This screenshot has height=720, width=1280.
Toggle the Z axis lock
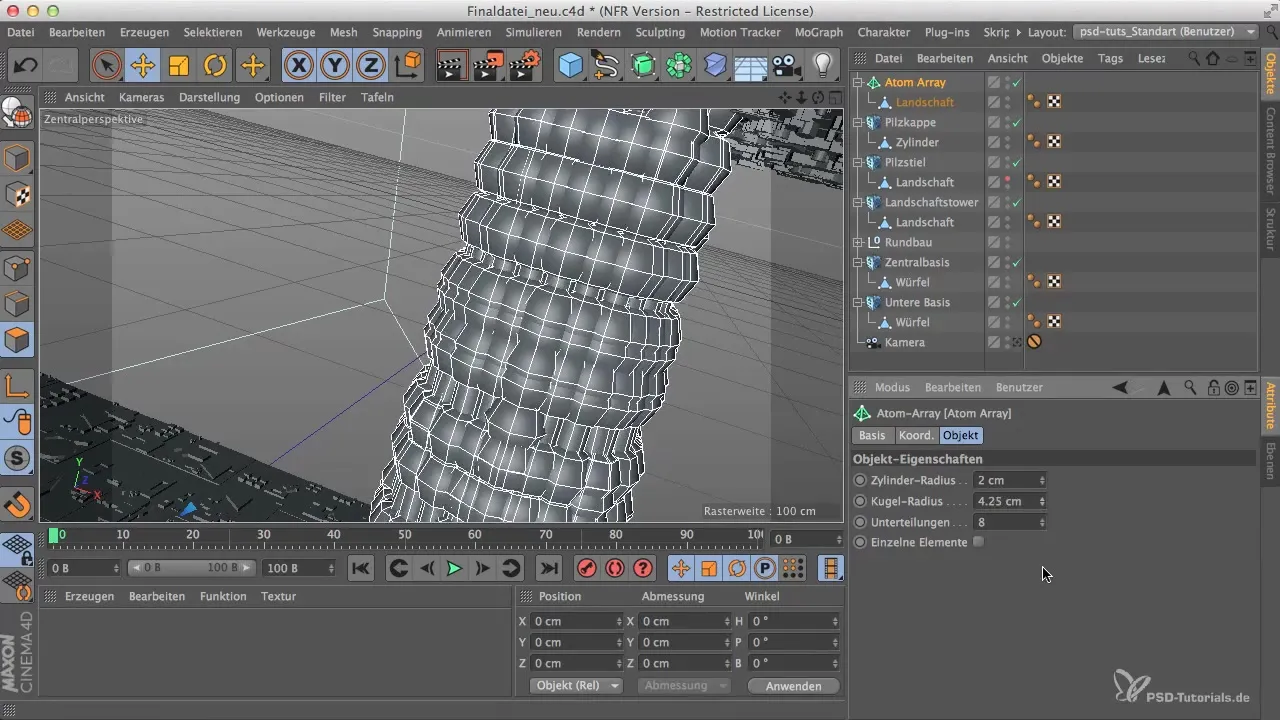tap(371, 66)
